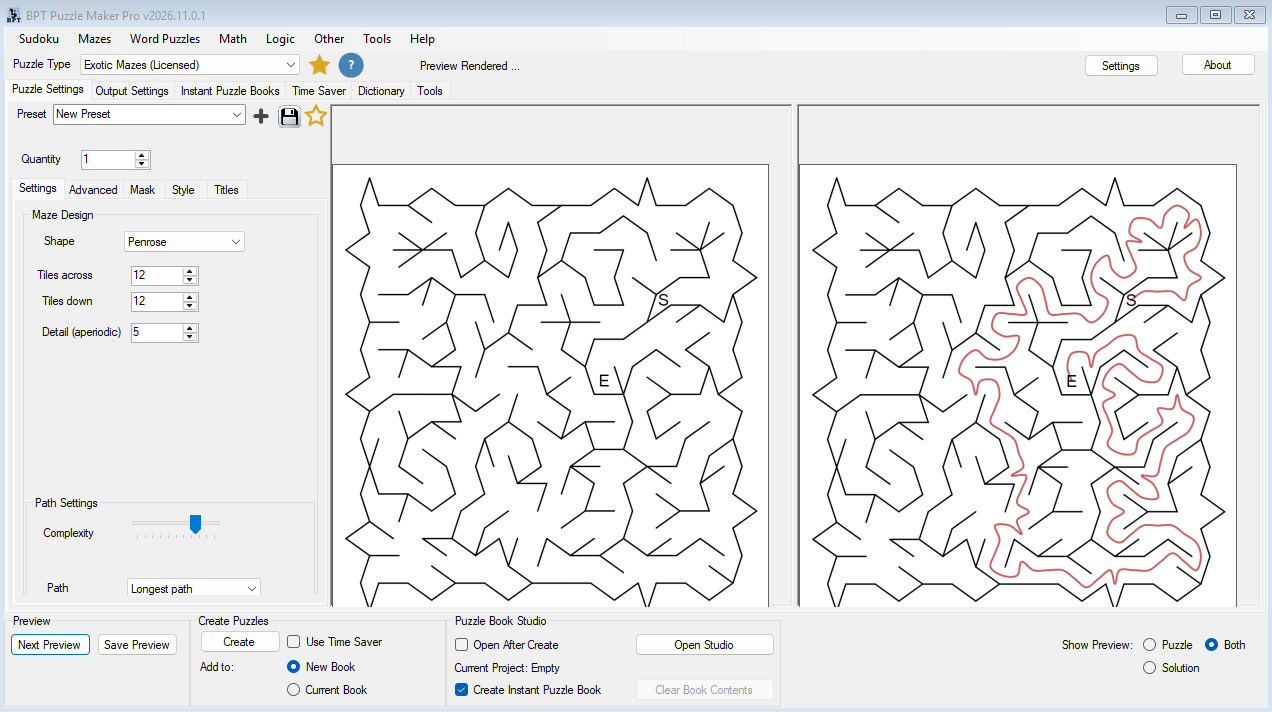Open the Path dropdown showing Longest path
This screenshot has height=712, width=1272.
[193, 589]
